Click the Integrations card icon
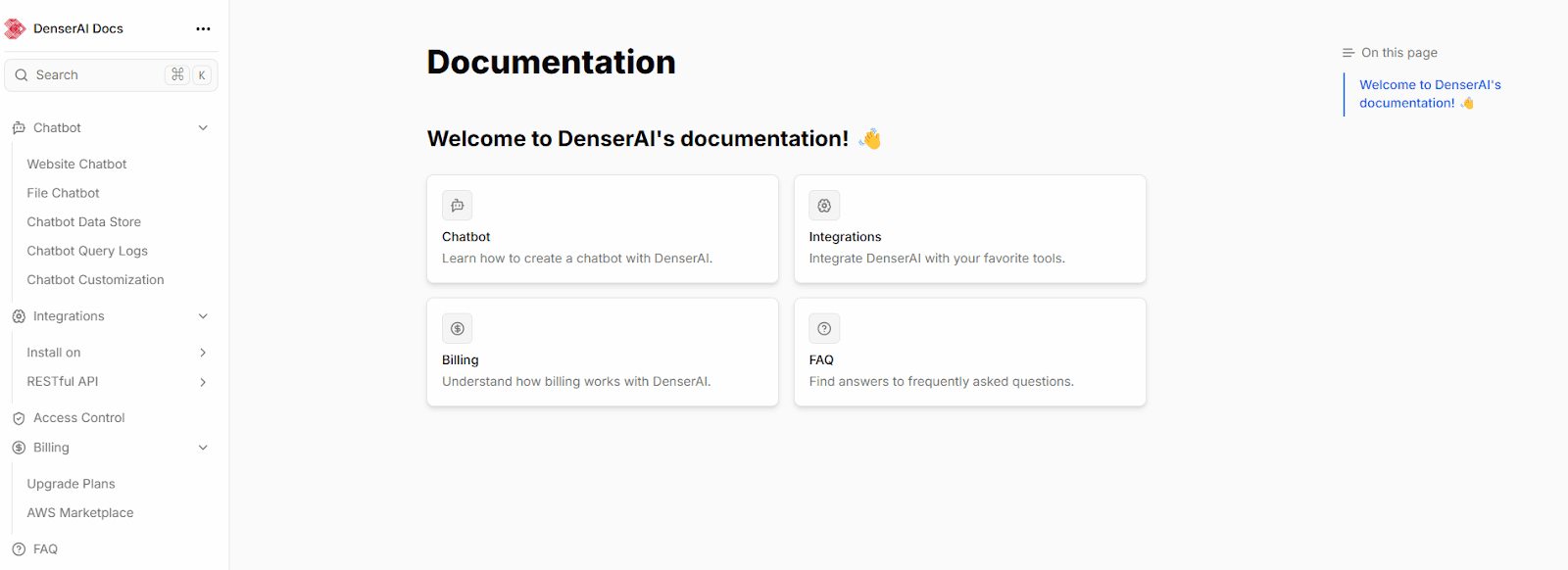Viewport: 1568px width, 570px height. [x=824, y=206]
